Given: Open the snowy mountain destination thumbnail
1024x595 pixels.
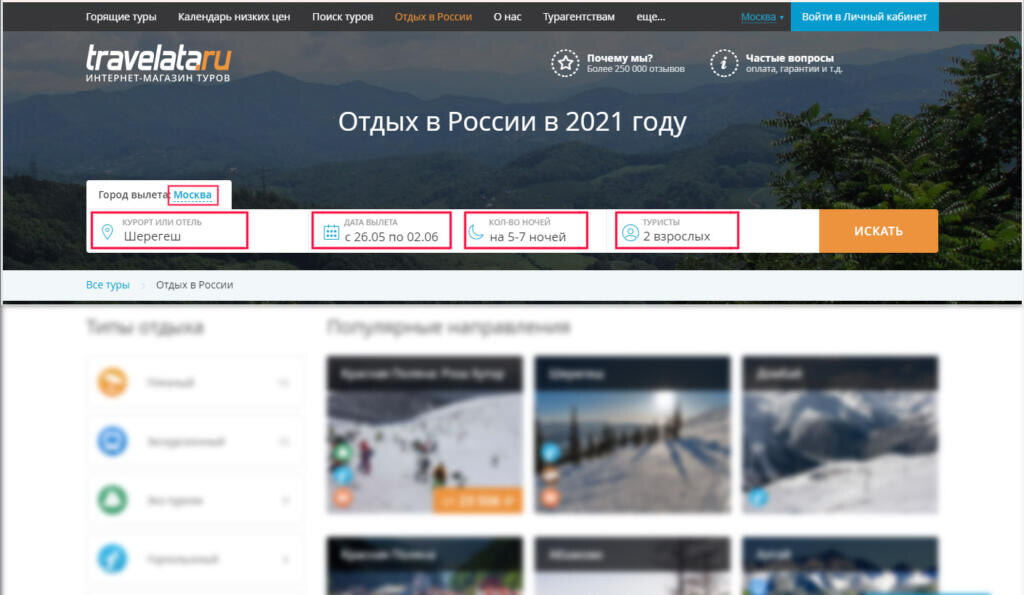Looking at the screenshot, I should (840, 434).
